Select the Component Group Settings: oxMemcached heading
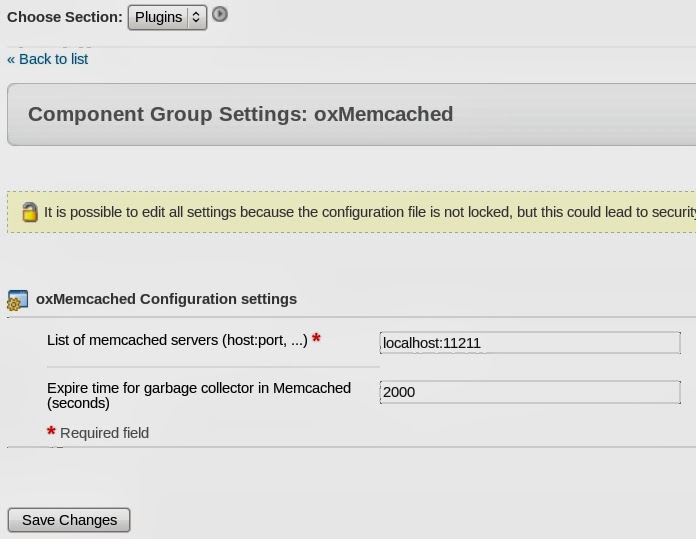This screenshot has width=696, height=539. click(241, 114)
